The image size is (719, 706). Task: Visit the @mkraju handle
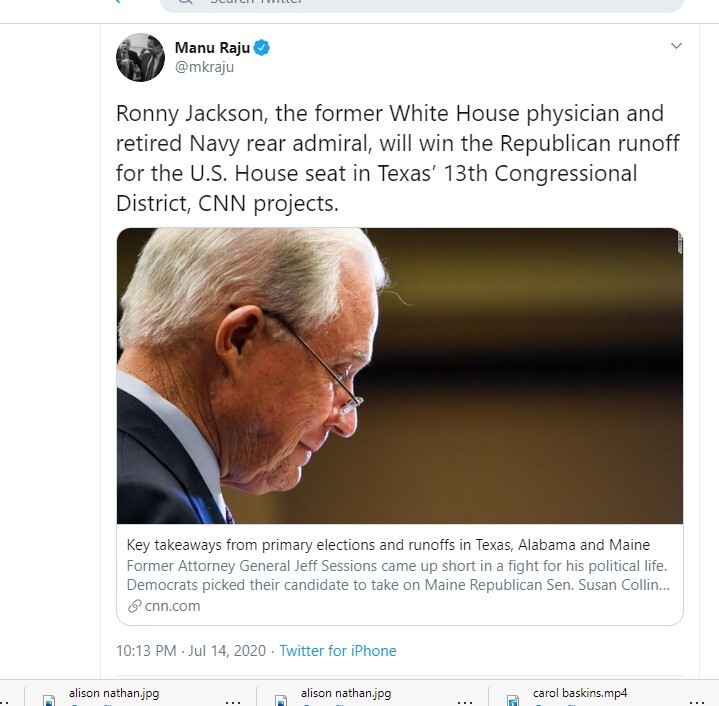[x=204, y=68]
